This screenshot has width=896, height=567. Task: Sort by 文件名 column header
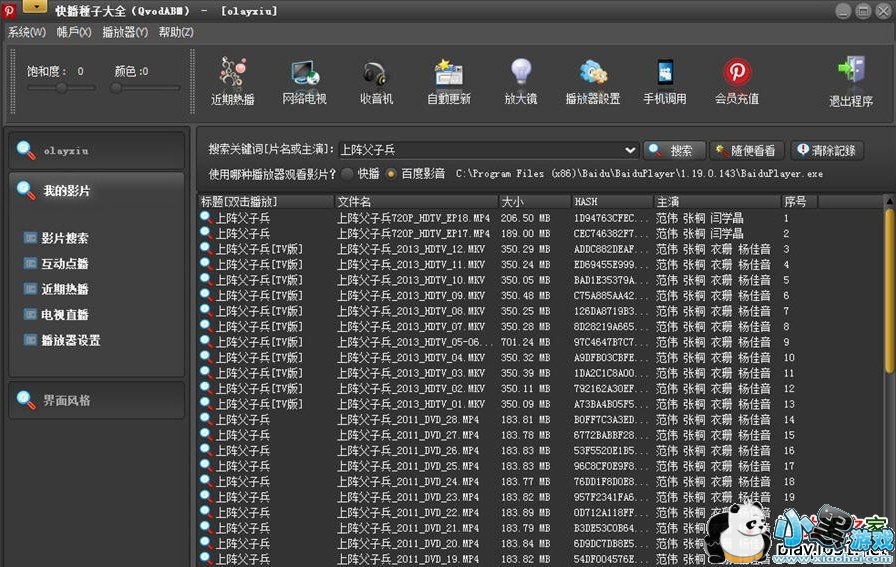[416, 202]
